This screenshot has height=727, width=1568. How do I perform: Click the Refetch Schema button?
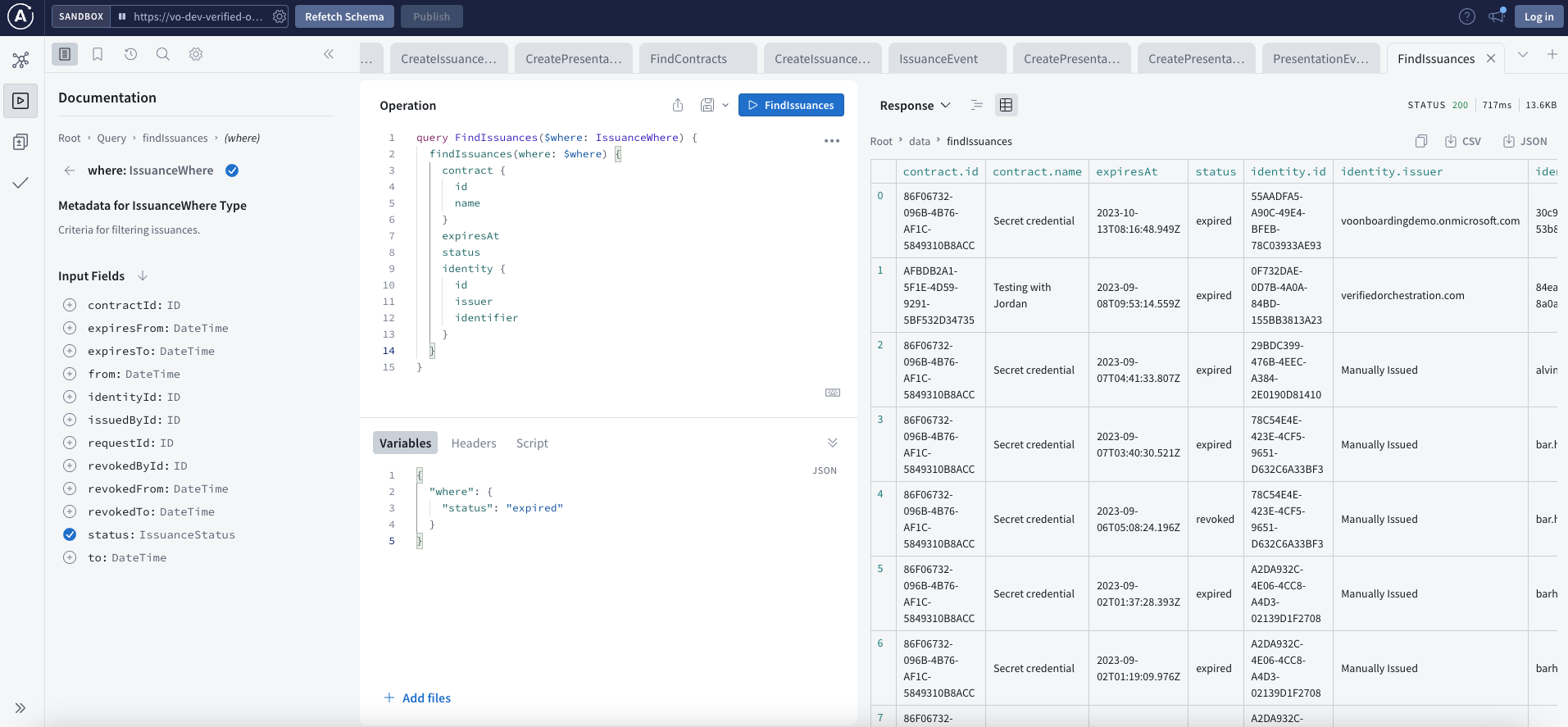coord(344,16)
